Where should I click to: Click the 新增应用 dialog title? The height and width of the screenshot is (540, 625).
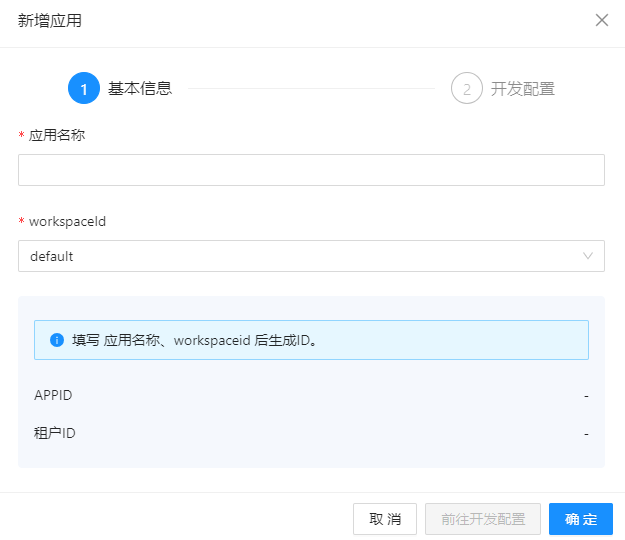tap(50, 20)
